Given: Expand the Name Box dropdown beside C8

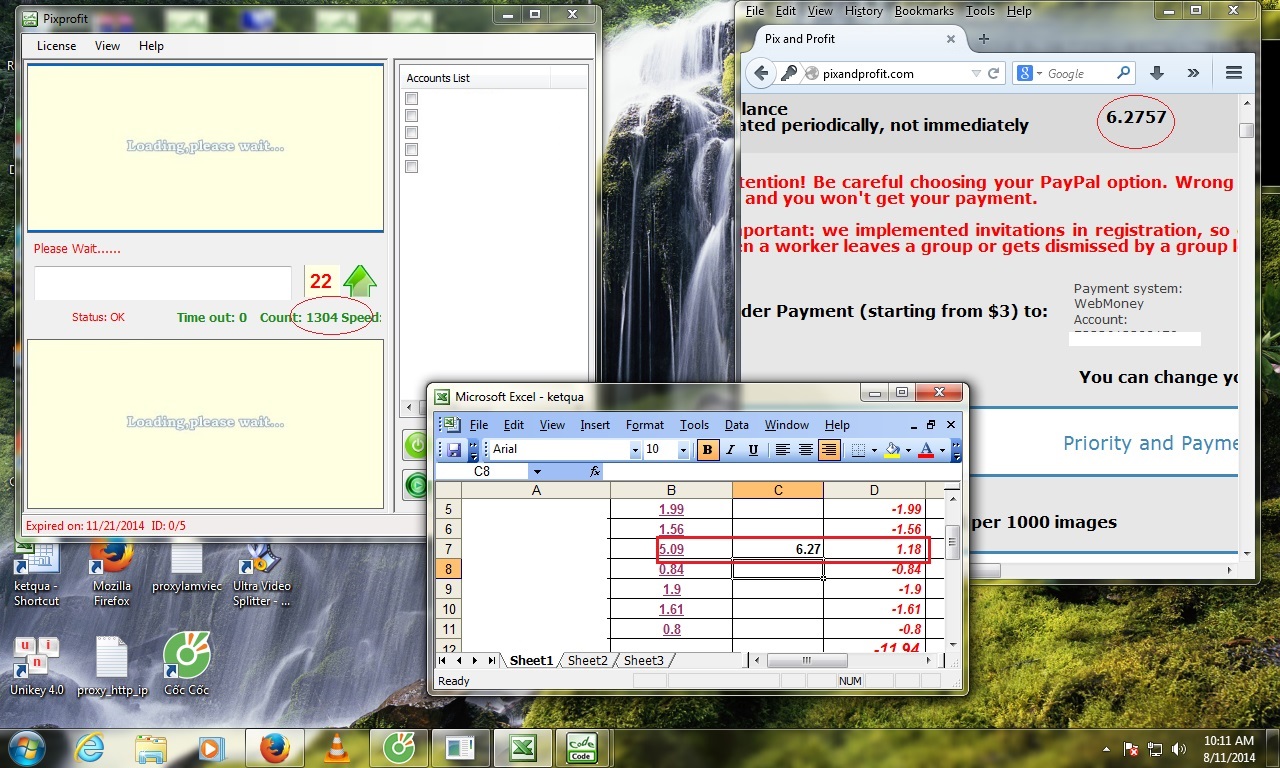Looking at the screenshot, I should coord(537,471).
